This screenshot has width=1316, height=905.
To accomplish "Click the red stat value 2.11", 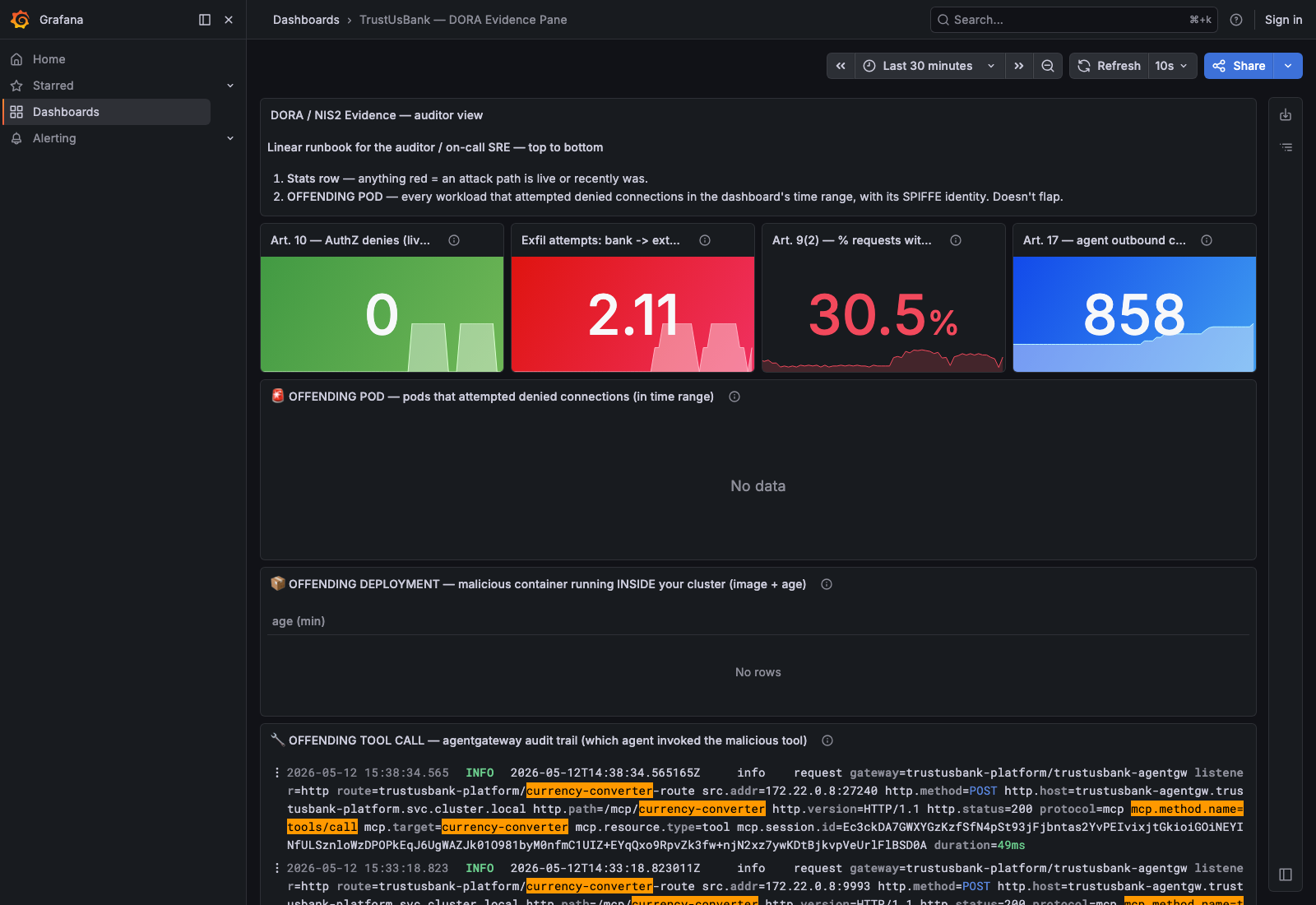I will [633, 315].
